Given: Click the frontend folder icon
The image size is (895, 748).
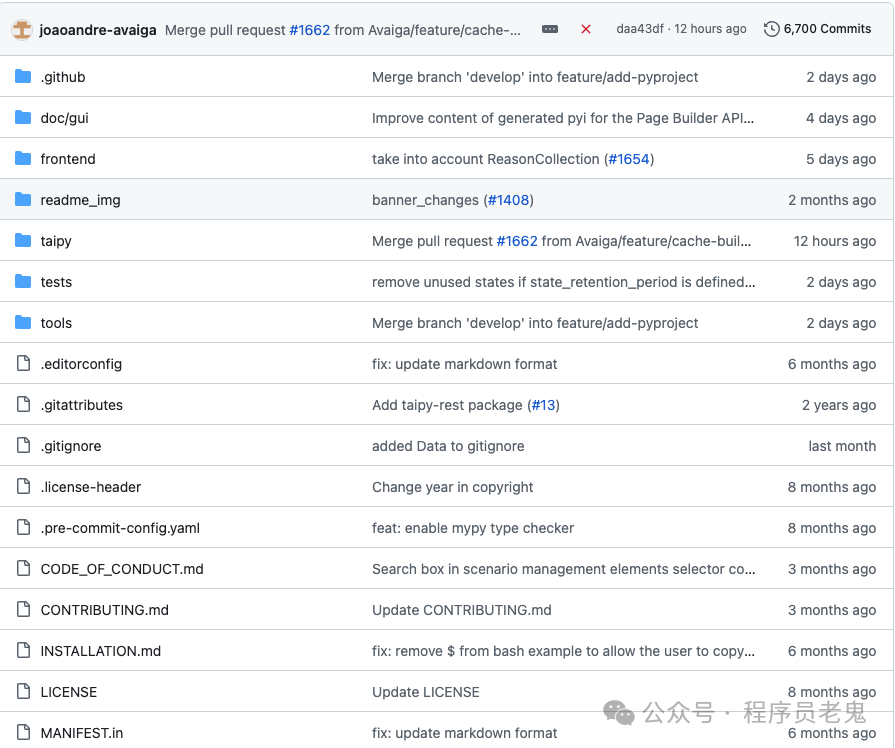Looking at the screenshot, I should point(23,159).
